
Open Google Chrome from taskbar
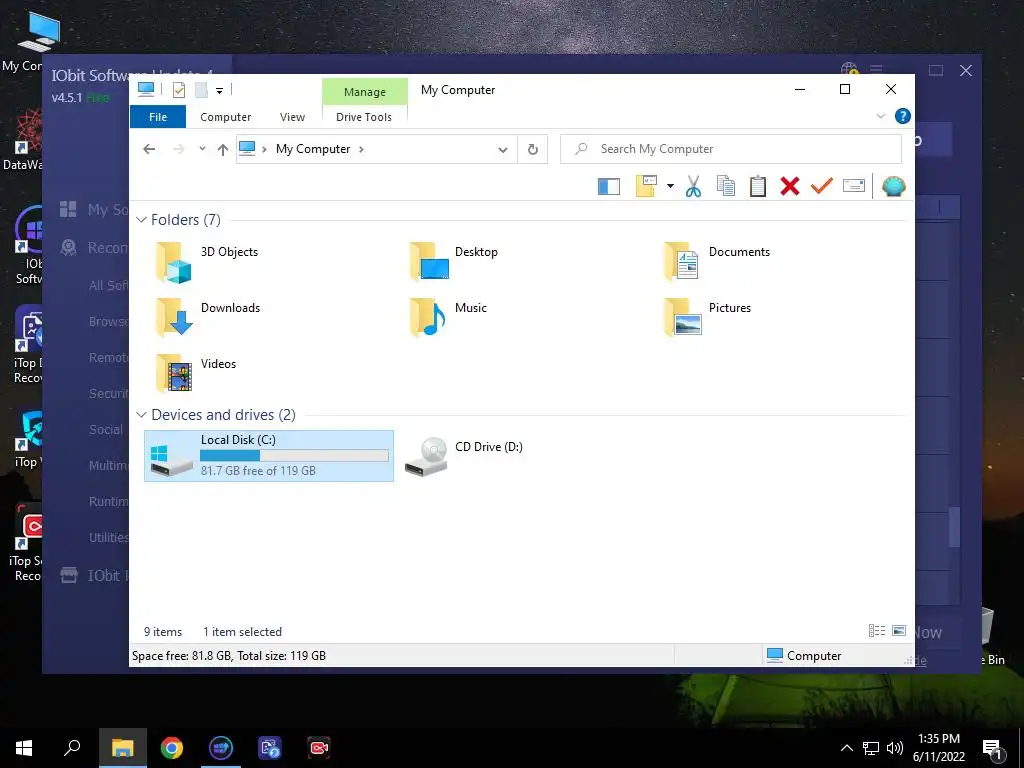click(172, 748)
